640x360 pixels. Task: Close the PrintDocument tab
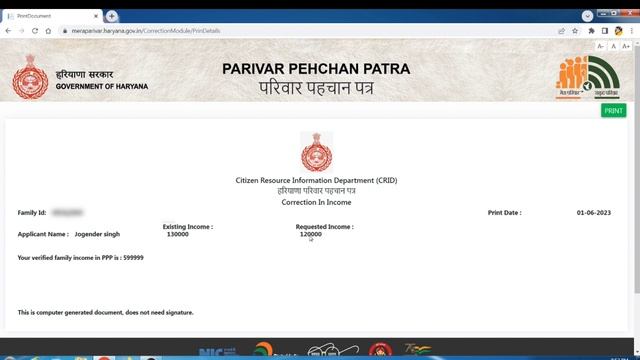(x=96, y=16)
